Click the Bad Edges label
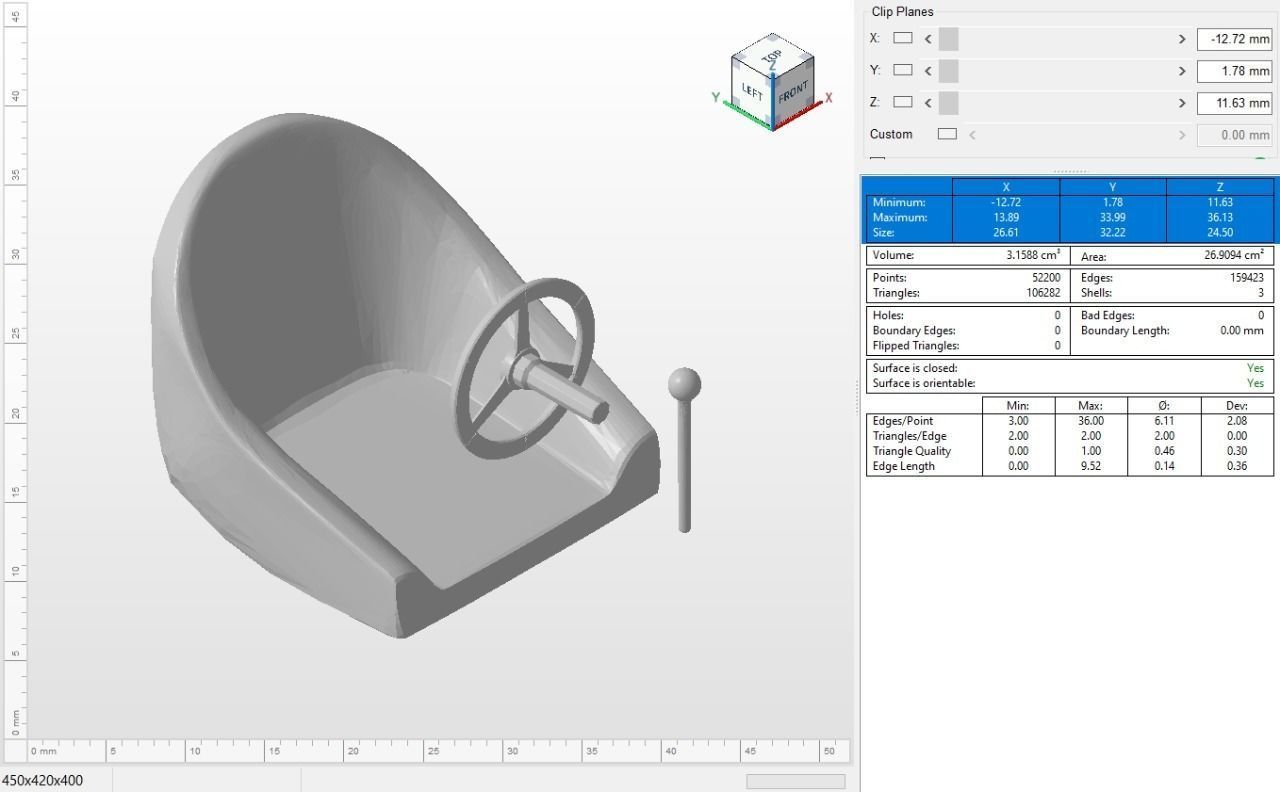 (1109, 315)
